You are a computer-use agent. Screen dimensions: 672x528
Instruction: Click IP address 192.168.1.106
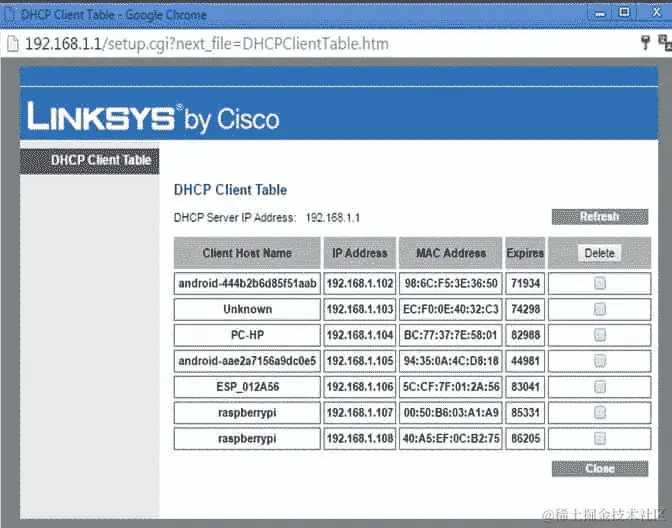point(360,387)
